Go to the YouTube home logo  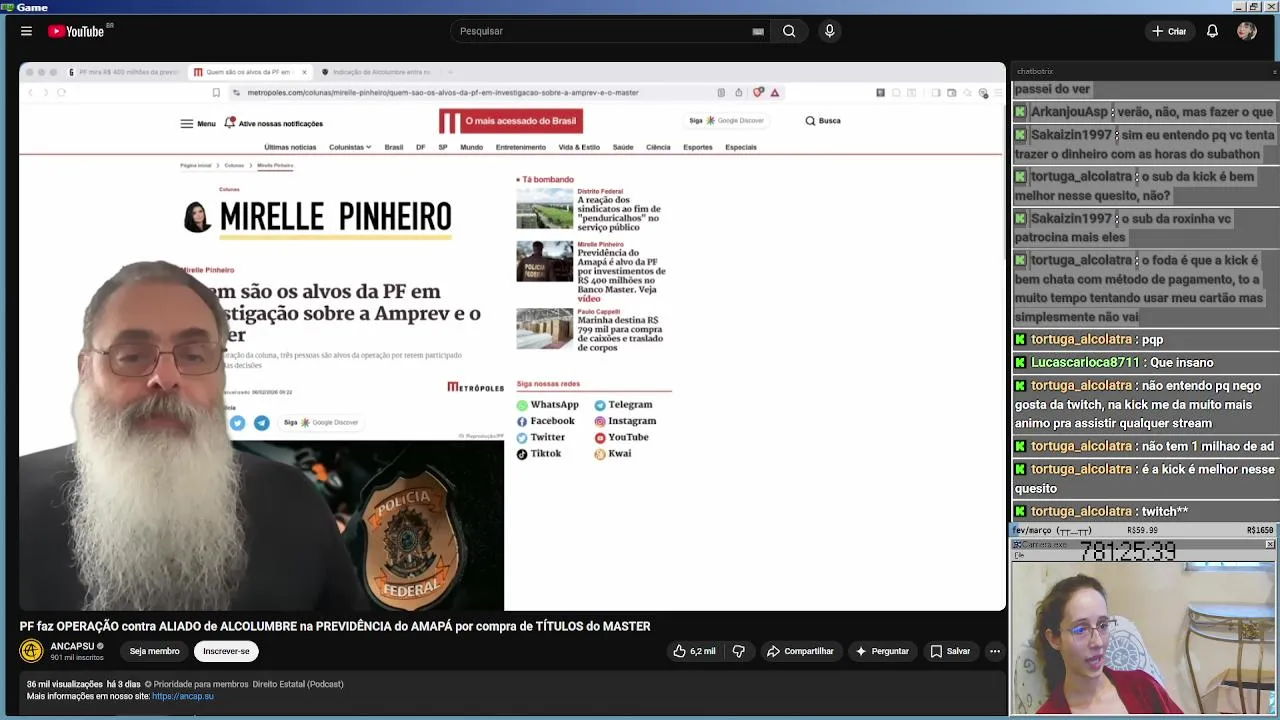(x=76, y=31)
